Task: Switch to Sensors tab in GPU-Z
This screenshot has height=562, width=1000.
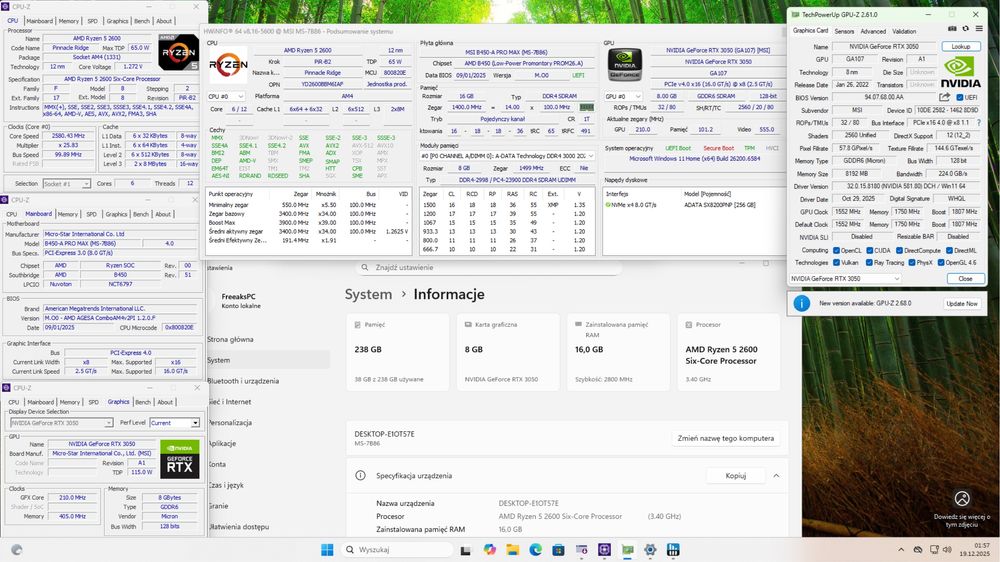Action: click(x=844, y=31)
